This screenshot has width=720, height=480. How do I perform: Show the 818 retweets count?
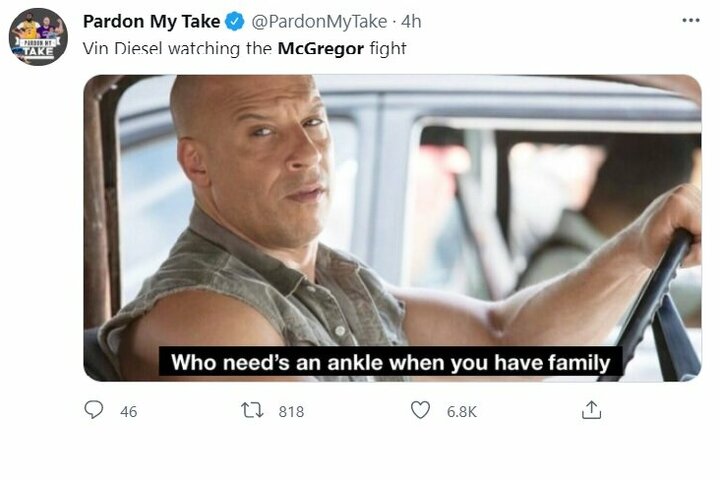(290, 411)
